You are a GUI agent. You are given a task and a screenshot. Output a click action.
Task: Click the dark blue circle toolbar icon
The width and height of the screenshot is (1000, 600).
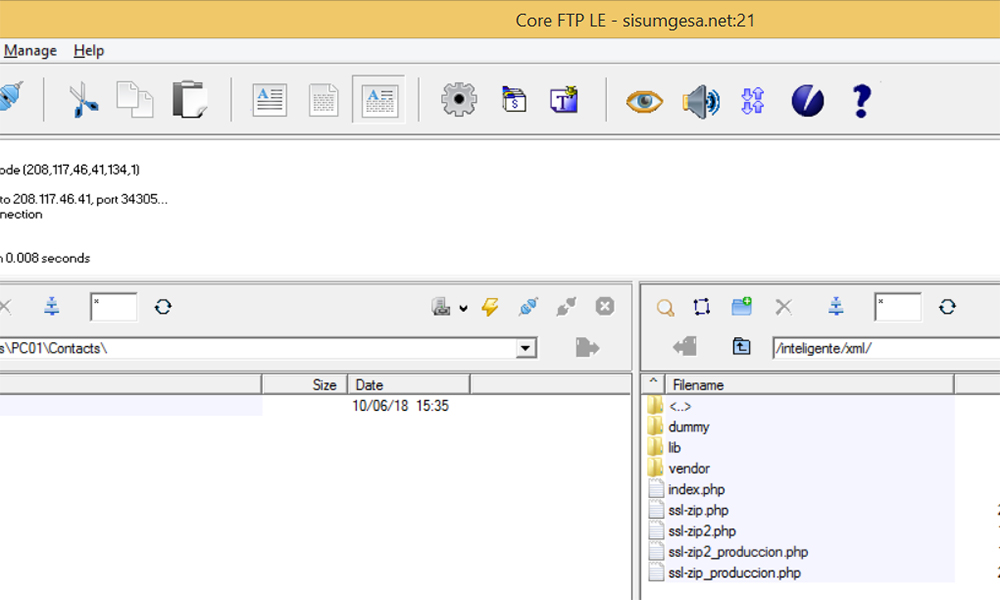point(807,101)
